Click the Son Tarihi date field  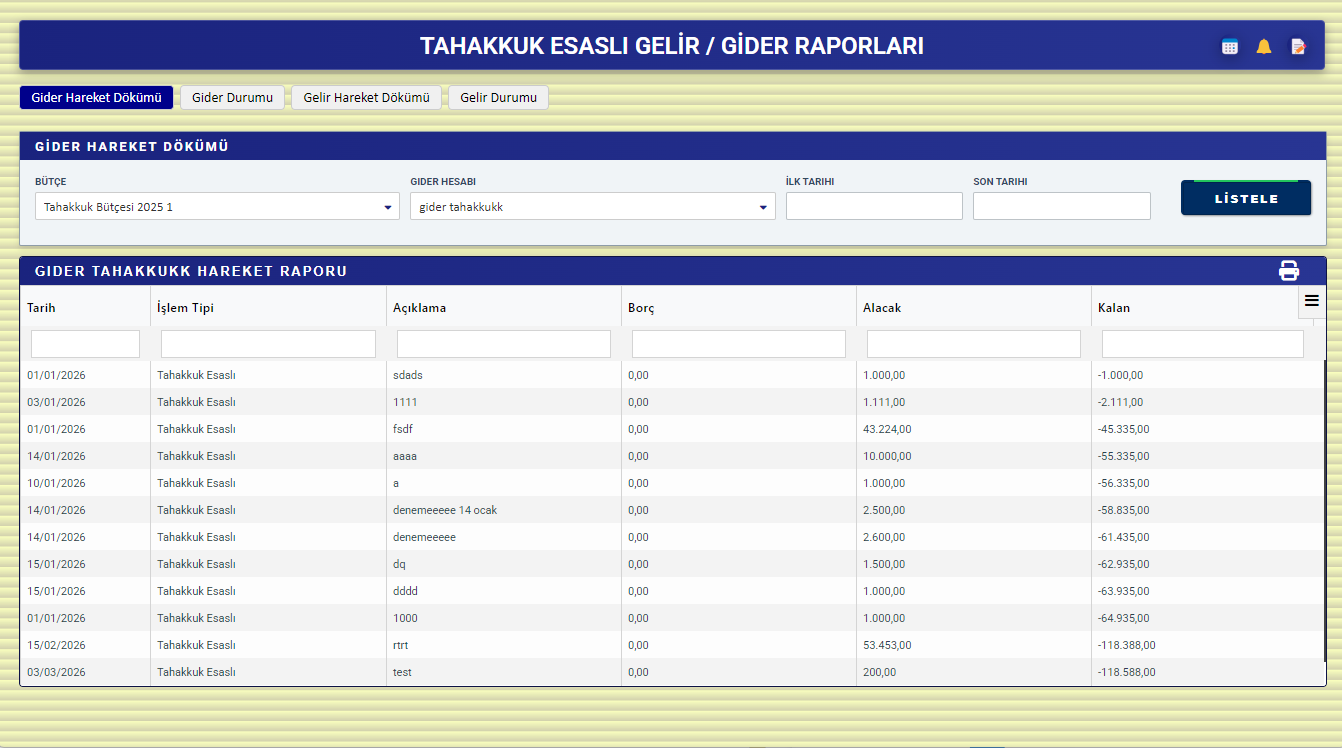click(1061, 206)
